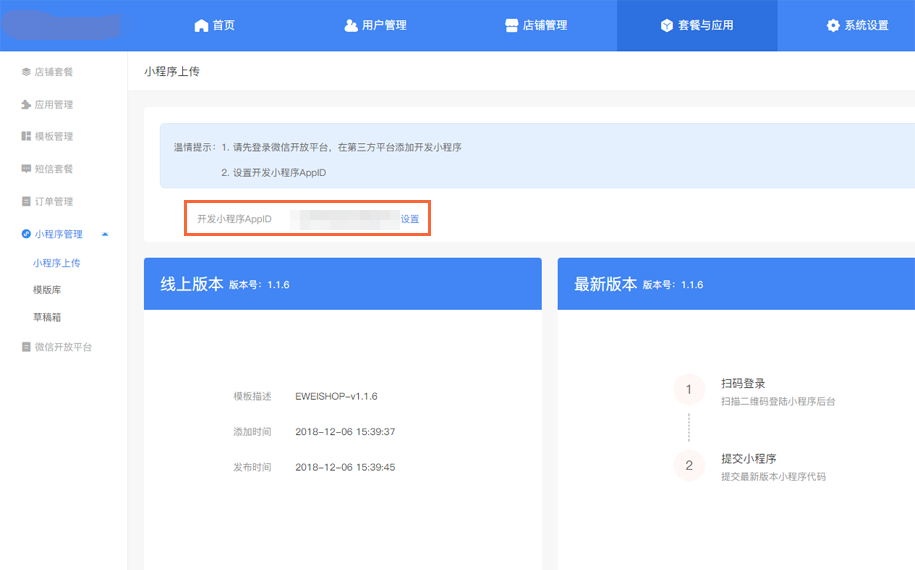Screen dimensions: 915x570
Task: Click the 短信套餐 message icon in sidebar
Action: click(26, 169)
